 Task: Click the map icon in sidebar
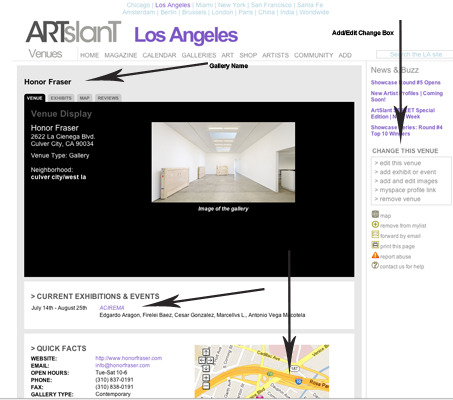pyautogui.click(x=375, y=214)
